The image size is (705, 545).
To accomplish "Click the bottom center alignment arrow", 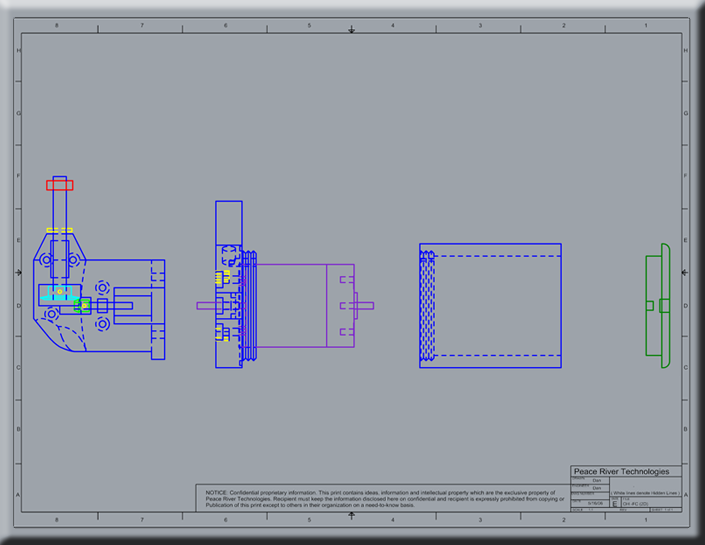I will [352, 515].
